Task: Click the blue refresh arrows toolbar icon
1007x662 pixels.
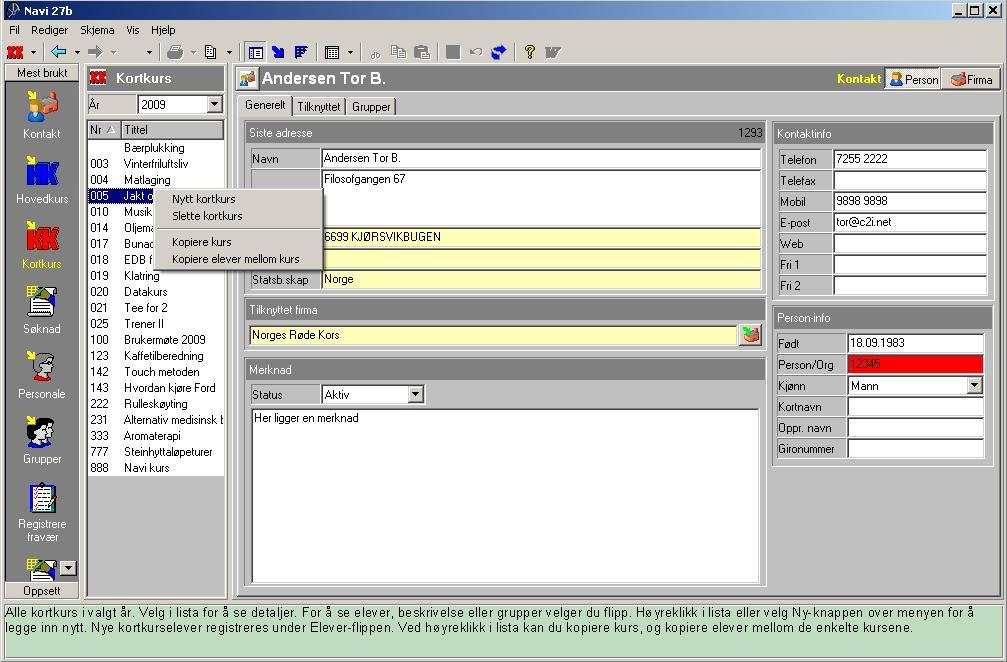Action: pos(499,52)
